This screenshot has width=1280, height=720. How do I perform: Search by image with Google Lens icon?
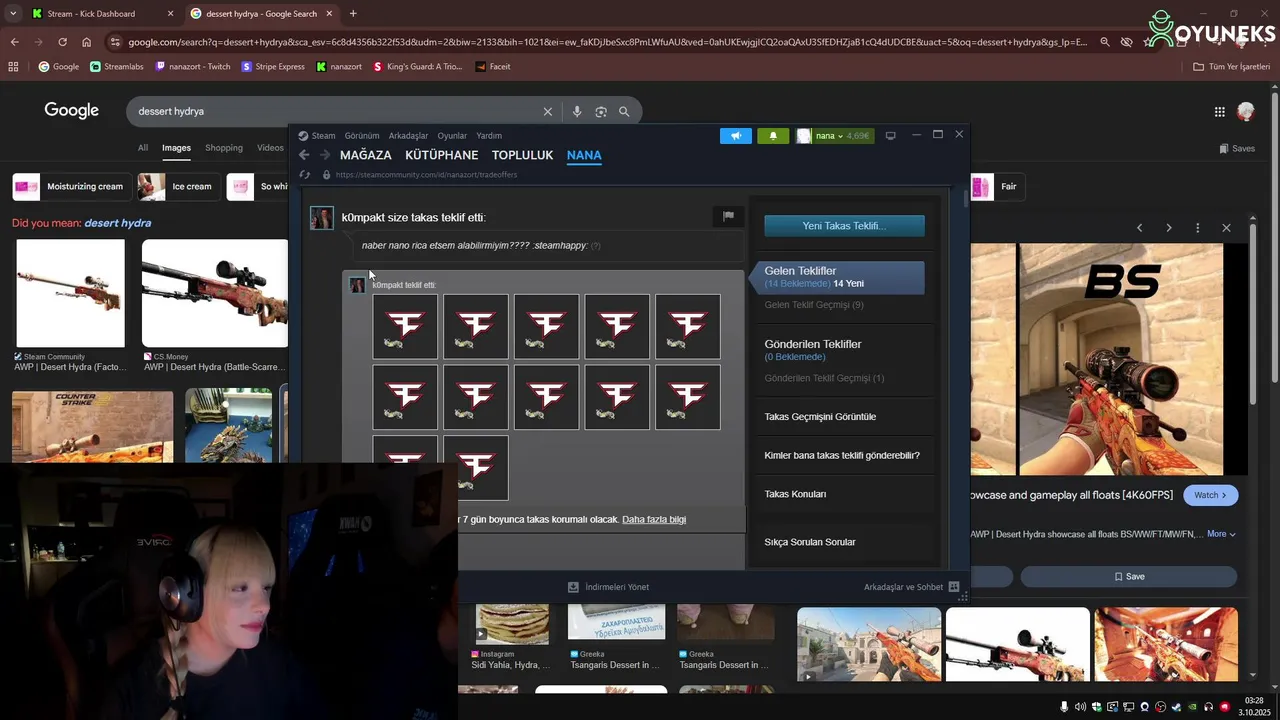[x=601, y=112]
